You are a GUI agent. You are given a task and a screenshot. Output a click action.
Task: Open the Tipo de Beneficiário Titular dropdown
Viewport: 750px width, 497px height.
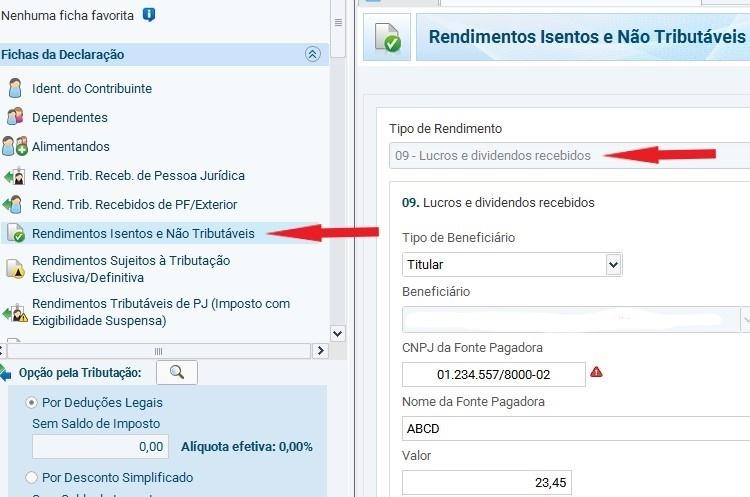512,265
